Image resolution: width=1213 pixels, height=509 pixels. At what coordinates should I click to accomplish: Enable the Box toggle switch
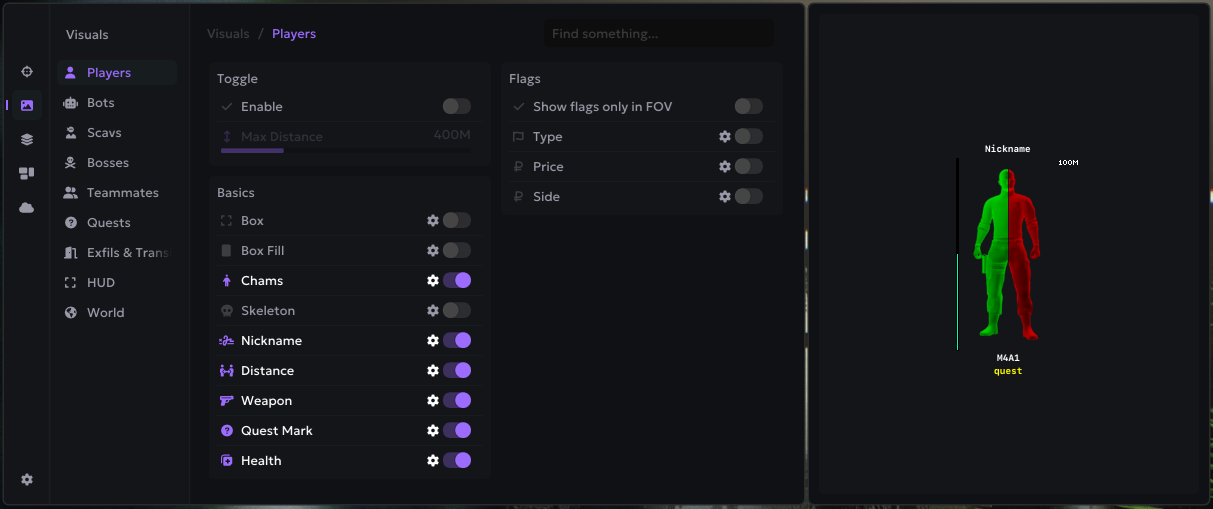pos(456,221)
